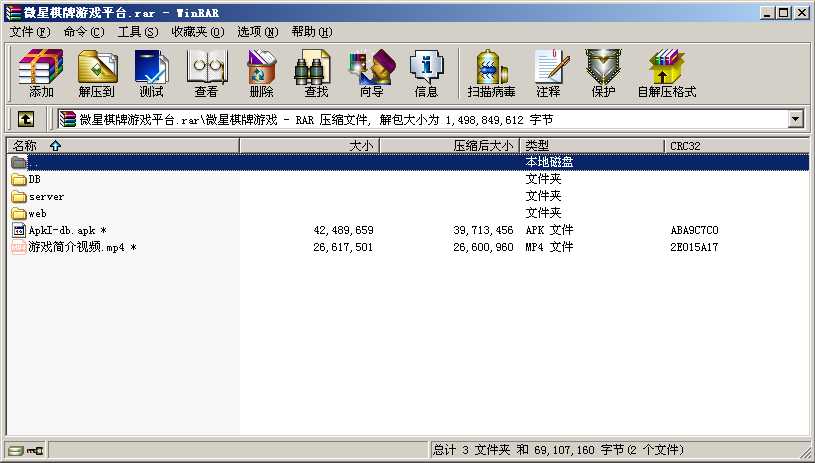Open the Commands (命令) menu
Viewport: 815px width, 463px height.
(x=84, y=32)
